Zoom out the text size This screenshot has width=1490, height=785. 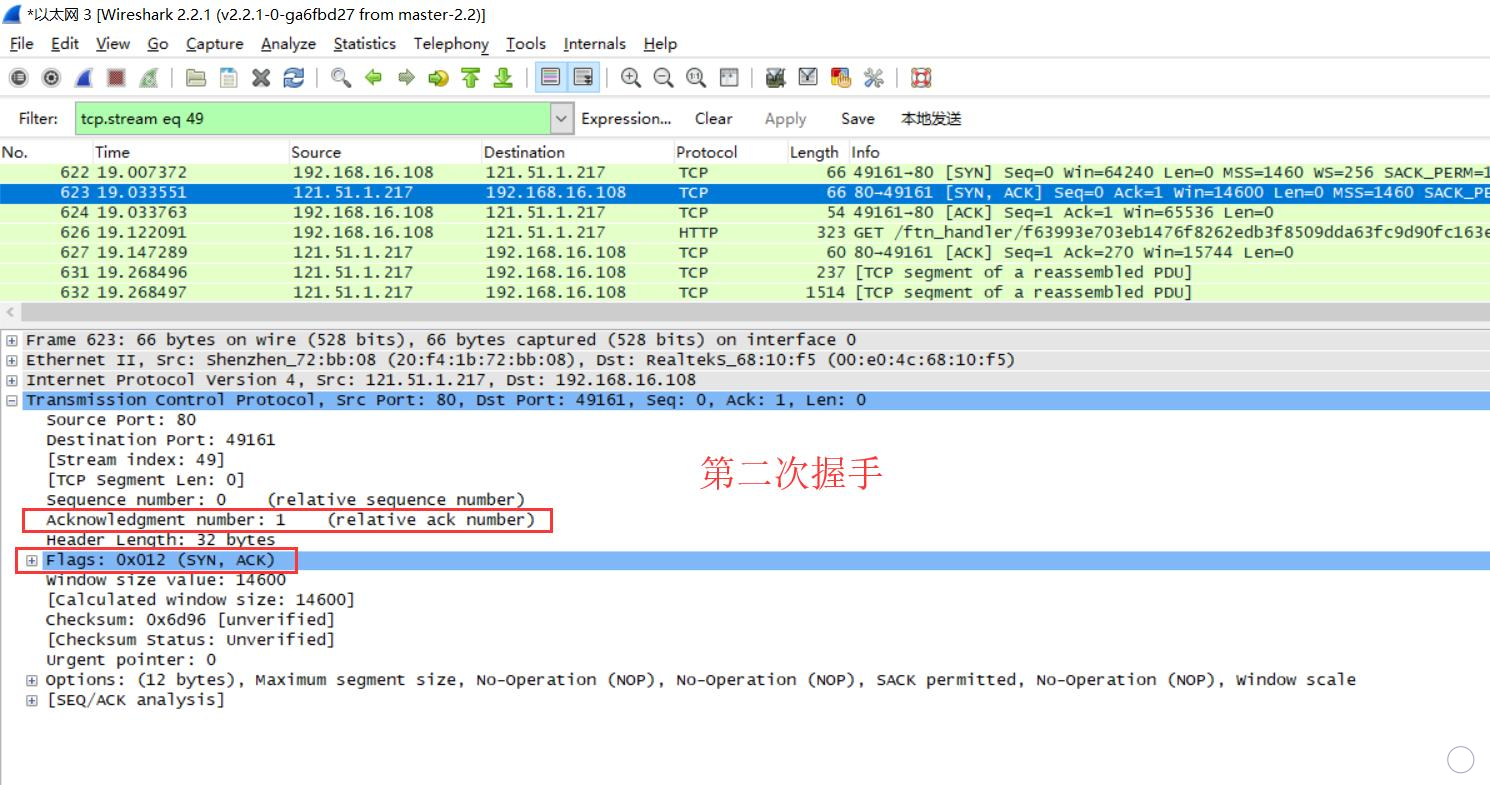click(x=663, y=78)
